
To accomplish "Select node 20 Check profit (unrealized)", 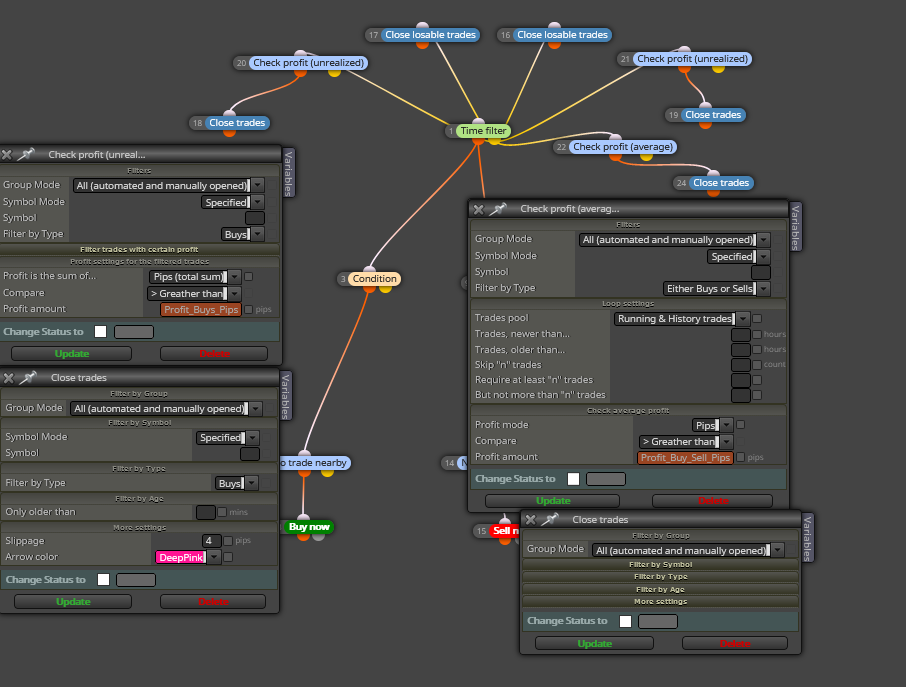I will [308, 62].
